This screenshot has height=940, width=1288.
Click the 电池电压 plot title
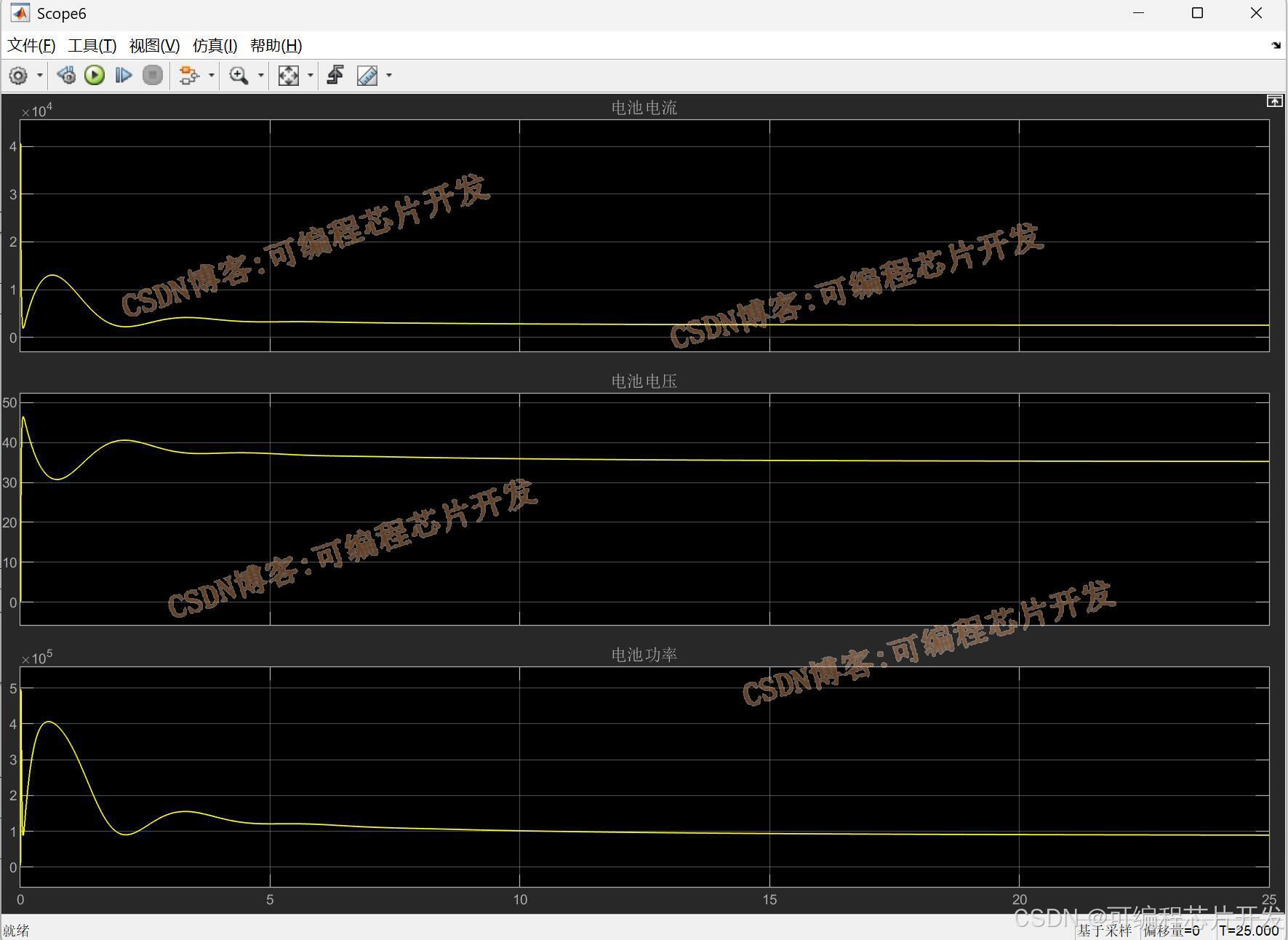pos(644,382)
